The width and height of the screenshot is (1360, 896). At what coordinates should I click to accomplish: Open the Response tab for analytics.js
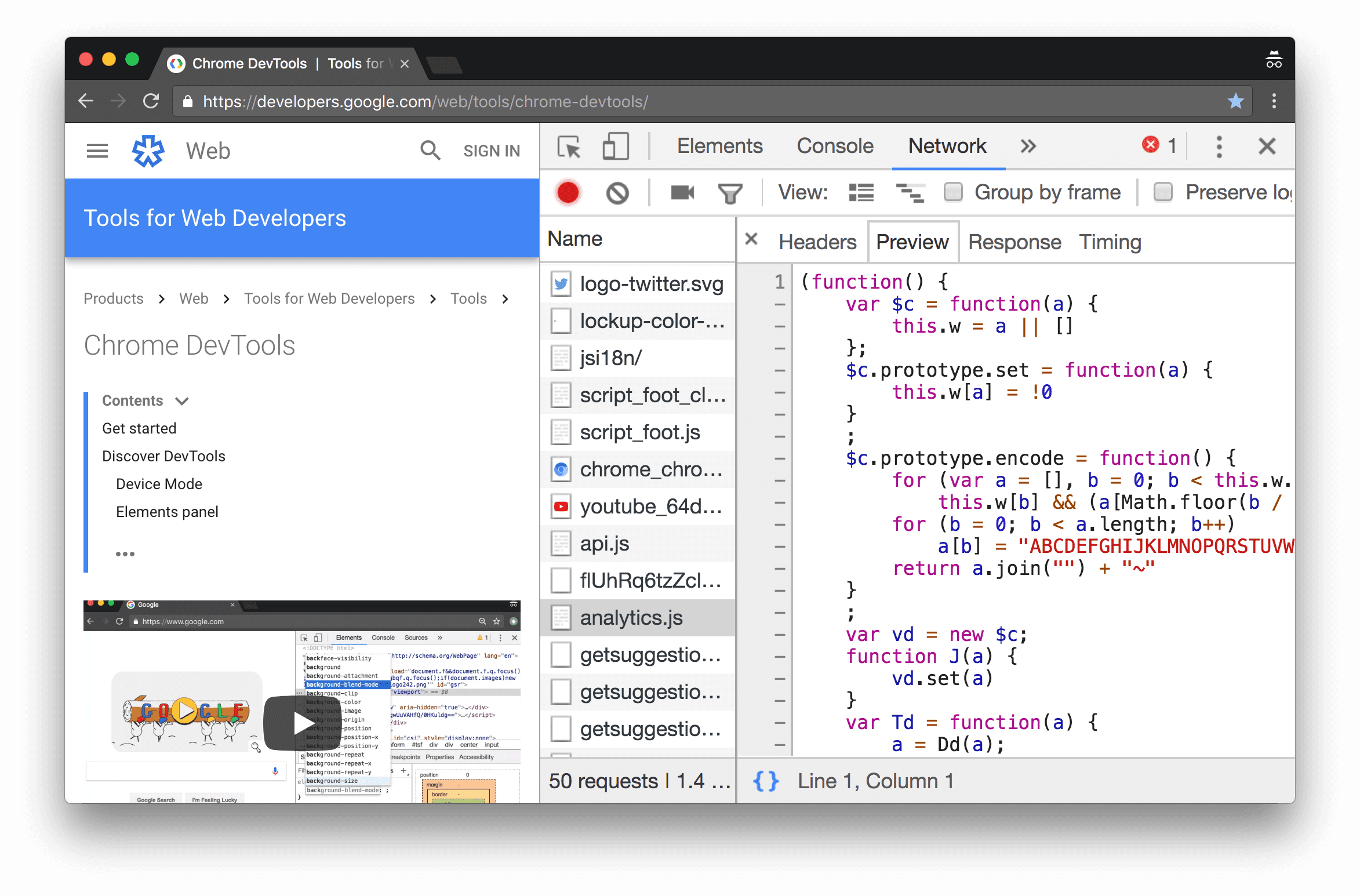pos(1012,242)
